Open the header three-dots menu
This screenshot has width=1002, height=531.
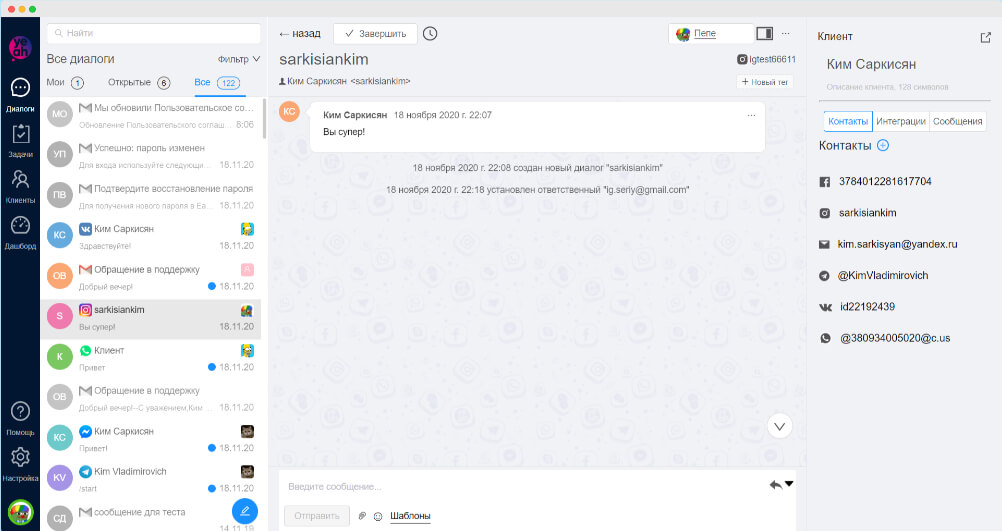pos(785,33)
